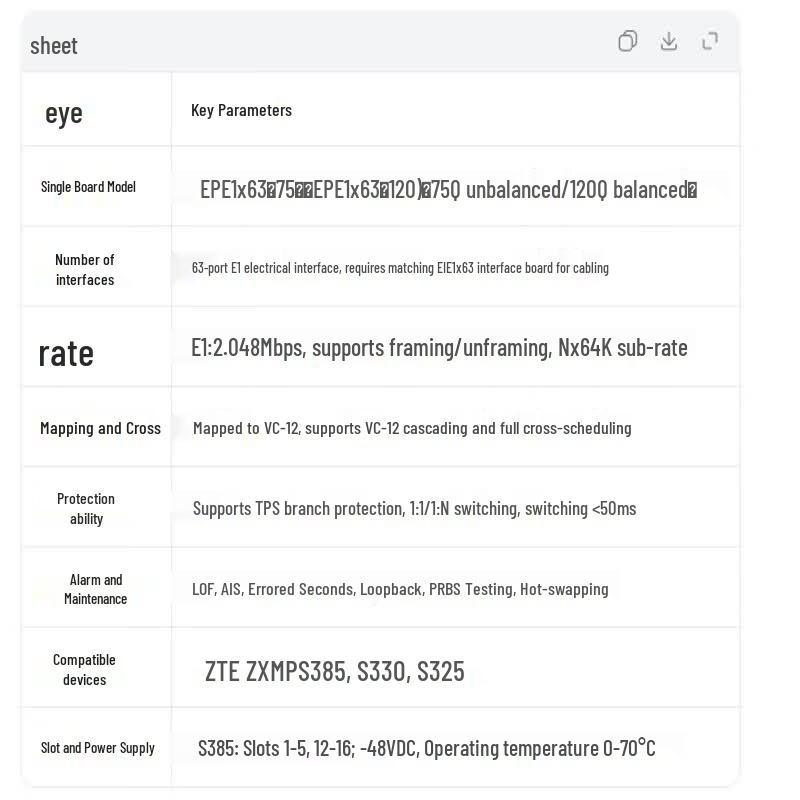This screenshot has width=800, height=800.
Task: Click the 'Protection ability' row label
Action: [86, 509]
